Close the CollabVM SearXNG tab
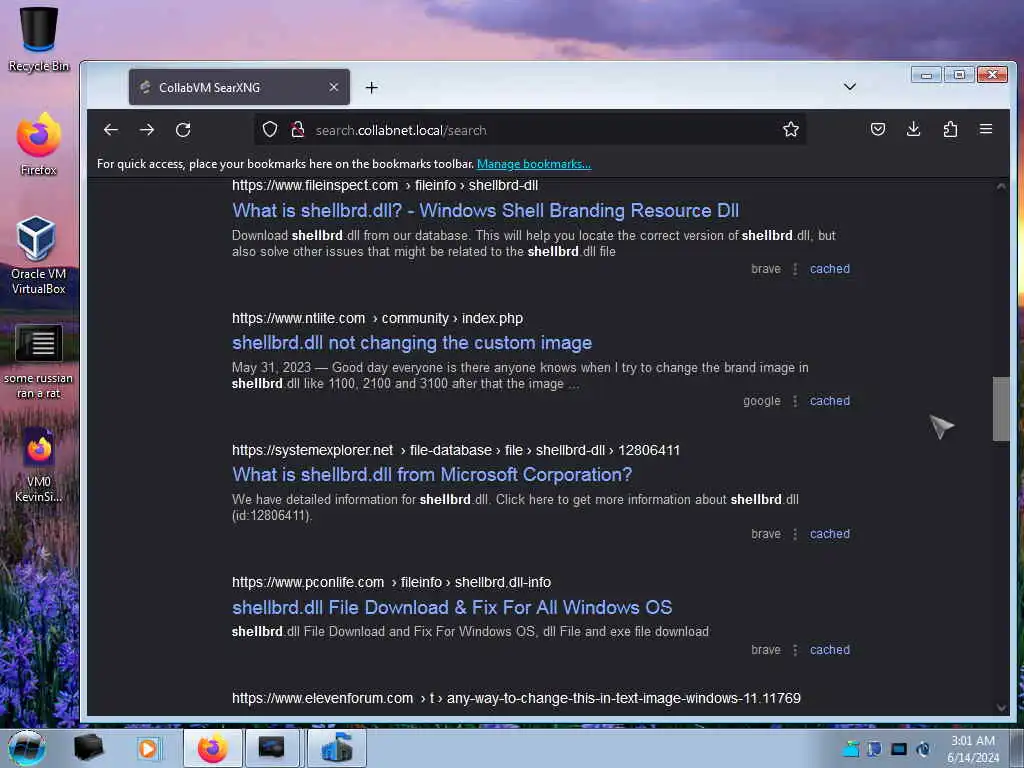This screenshot has width=1024, height=768. [x=334, y=87]
